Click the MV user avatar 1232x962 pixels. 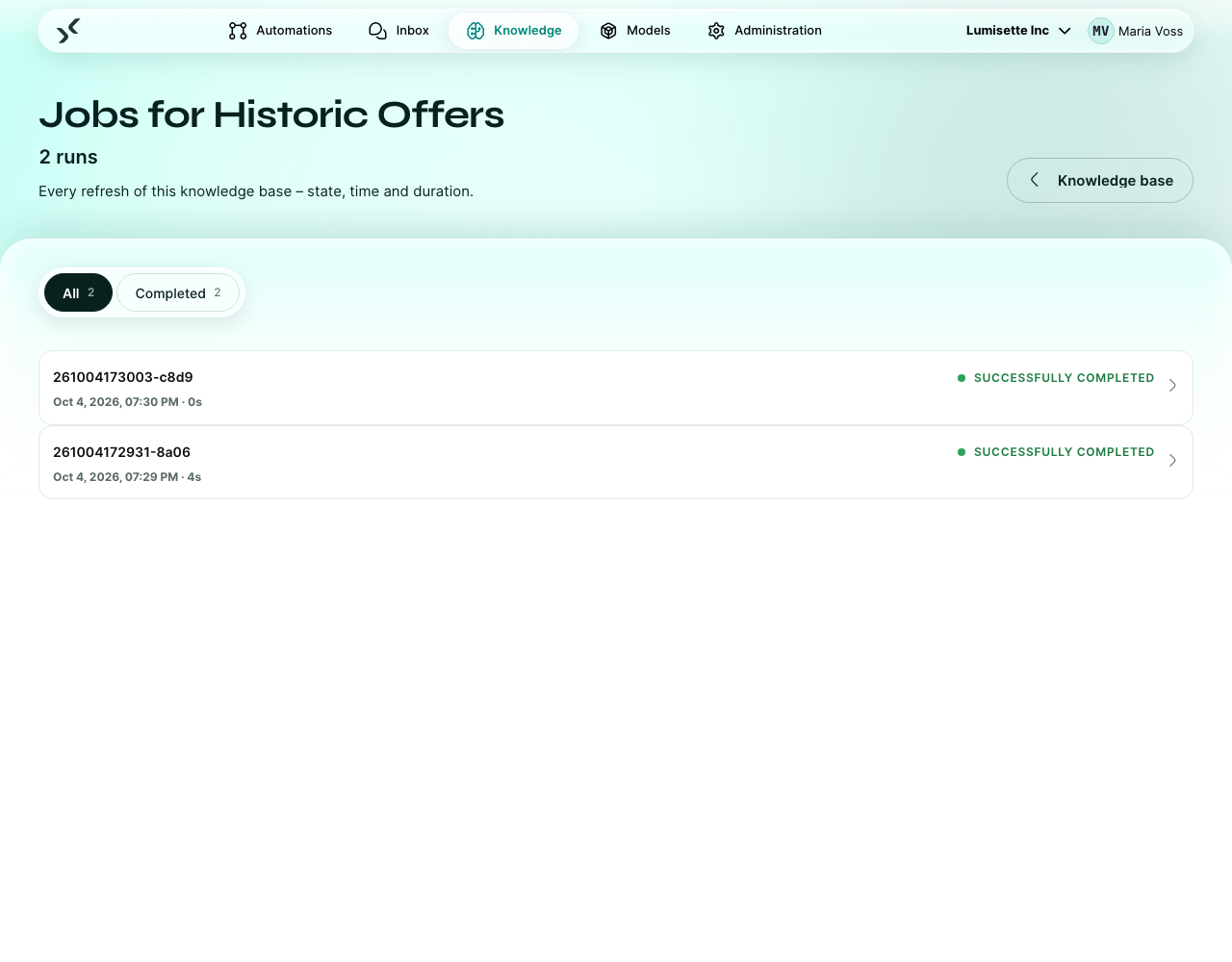point(1101,31)
